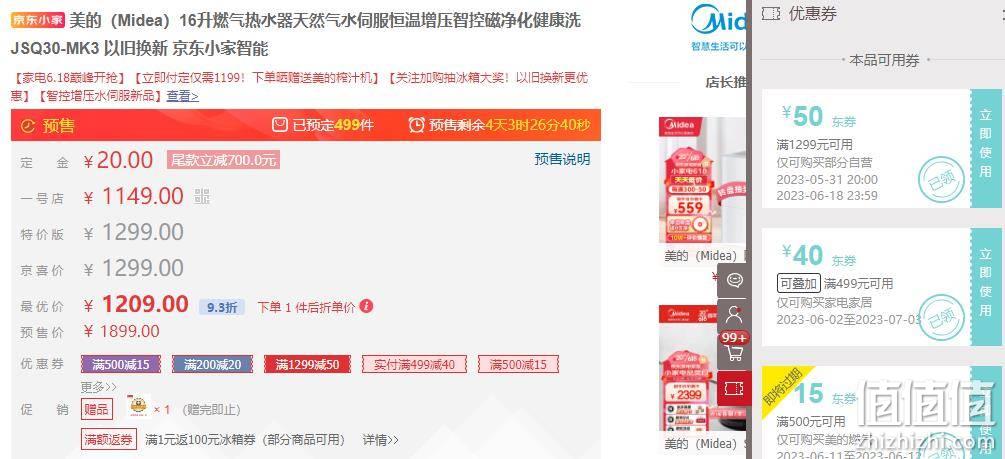The image size is (1005, 459).
Task: Click the coupon icon next to 优惠券 header
Action: 771,13
